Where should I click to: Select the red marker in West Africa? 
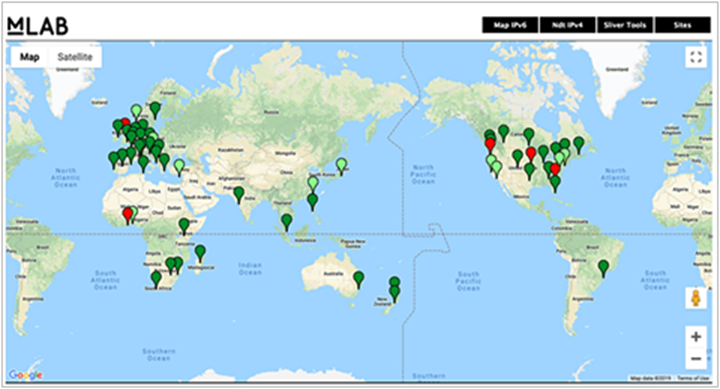point(128,215)
